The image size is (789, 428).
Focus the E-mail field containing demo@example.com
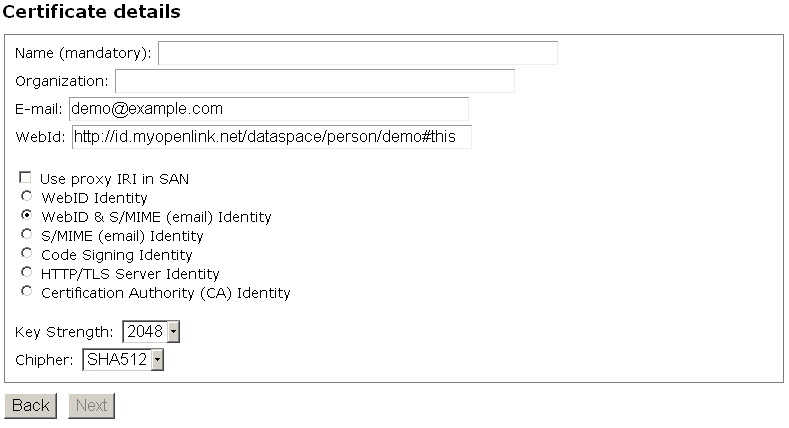click(x=268, y=109)
